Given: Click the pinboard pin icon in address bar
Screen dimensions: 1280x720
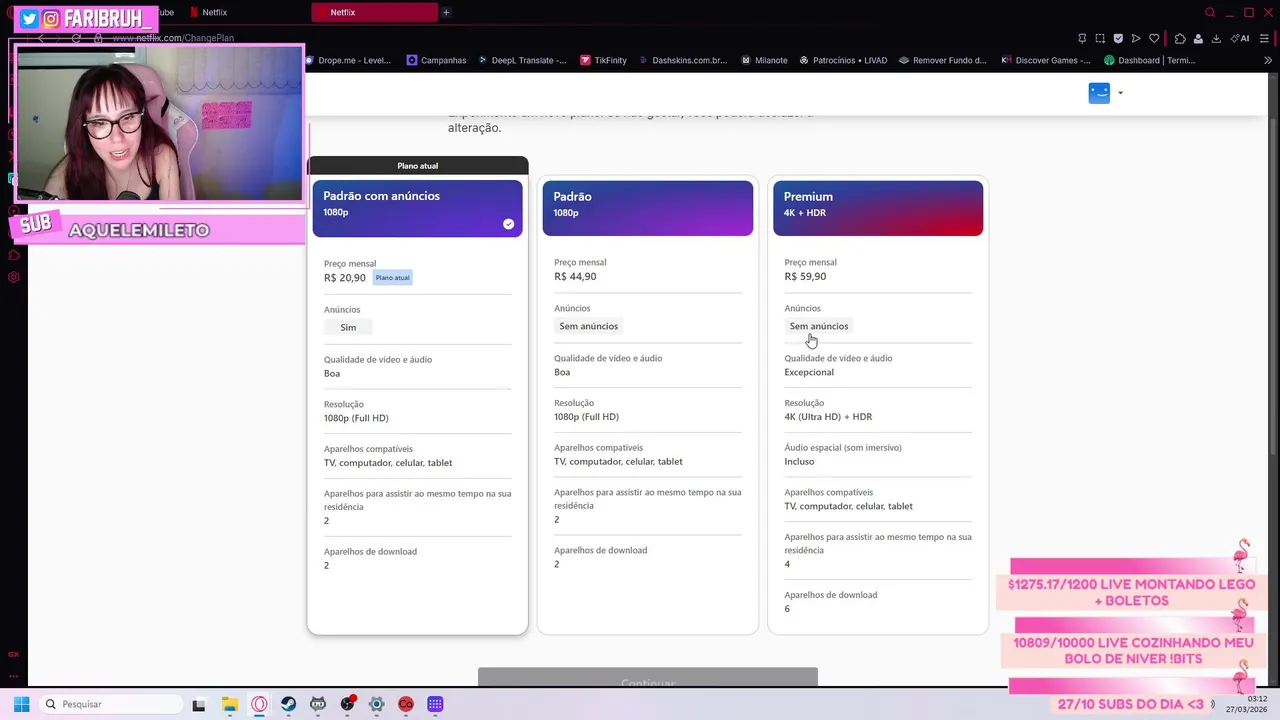Looking at the screenshot, I should coord(1082,38).
